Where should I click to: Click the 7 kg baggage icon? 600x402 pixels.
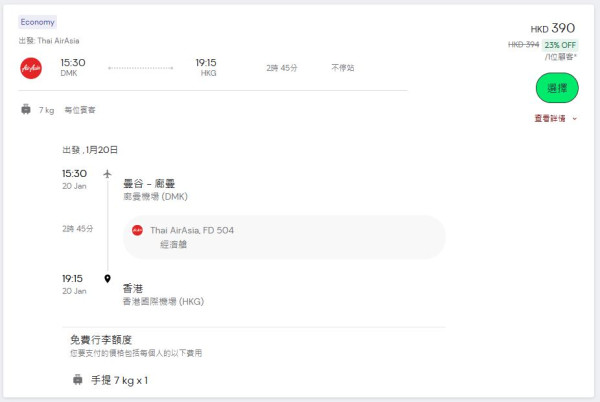pos(25,109)
